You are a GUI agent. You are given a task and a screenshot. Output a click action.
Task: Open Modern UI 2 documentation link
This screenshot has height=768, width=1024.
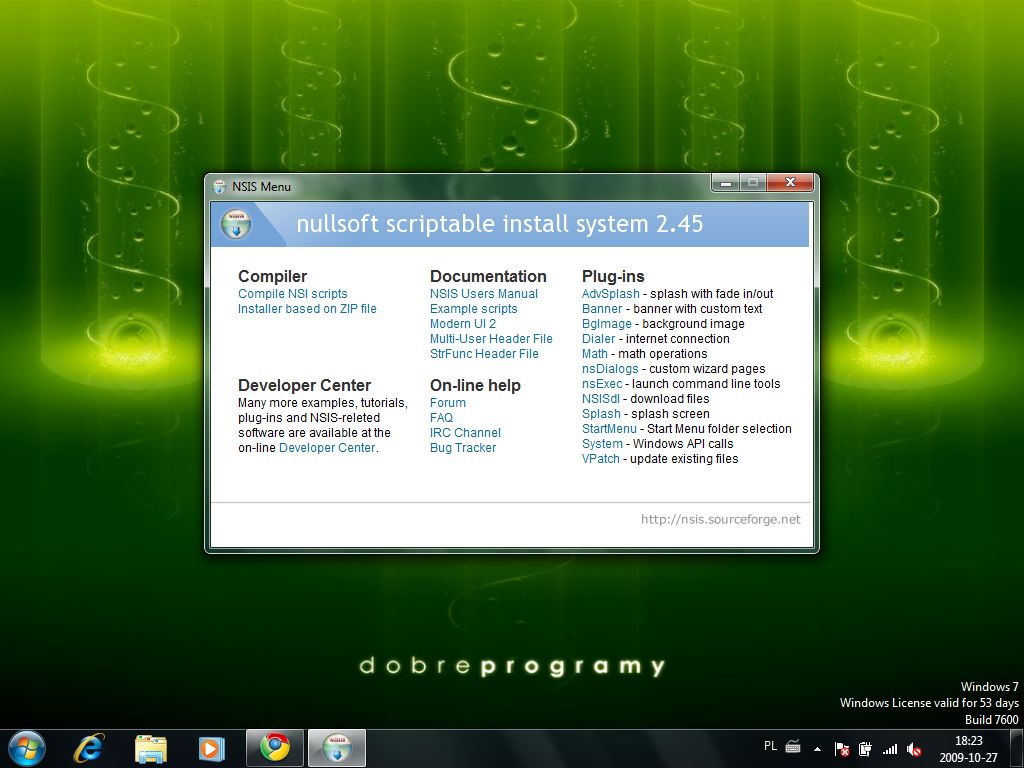463,324
